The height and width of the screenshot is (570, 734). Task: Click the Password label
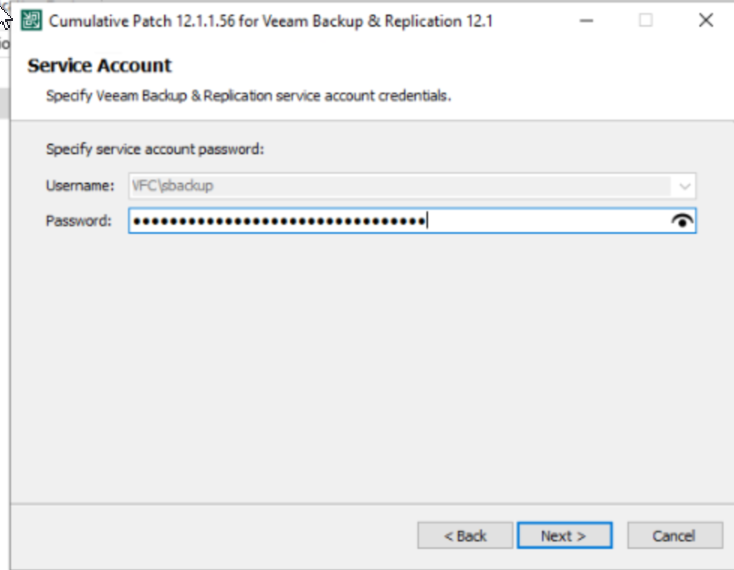pyautogui.click(x=78, y=221)
